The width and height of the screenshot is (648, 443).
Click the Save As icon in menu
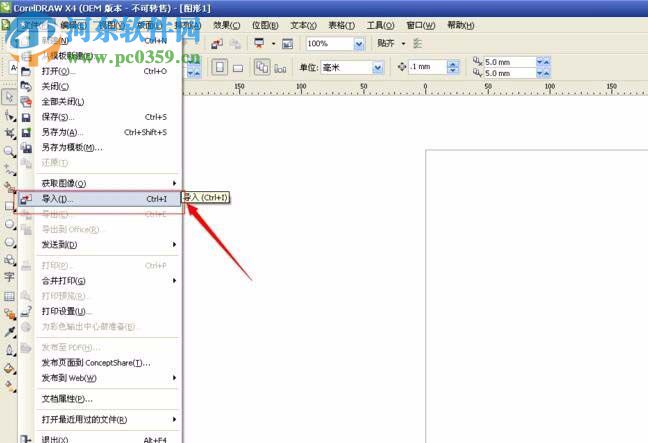click(x=26, y=133)
